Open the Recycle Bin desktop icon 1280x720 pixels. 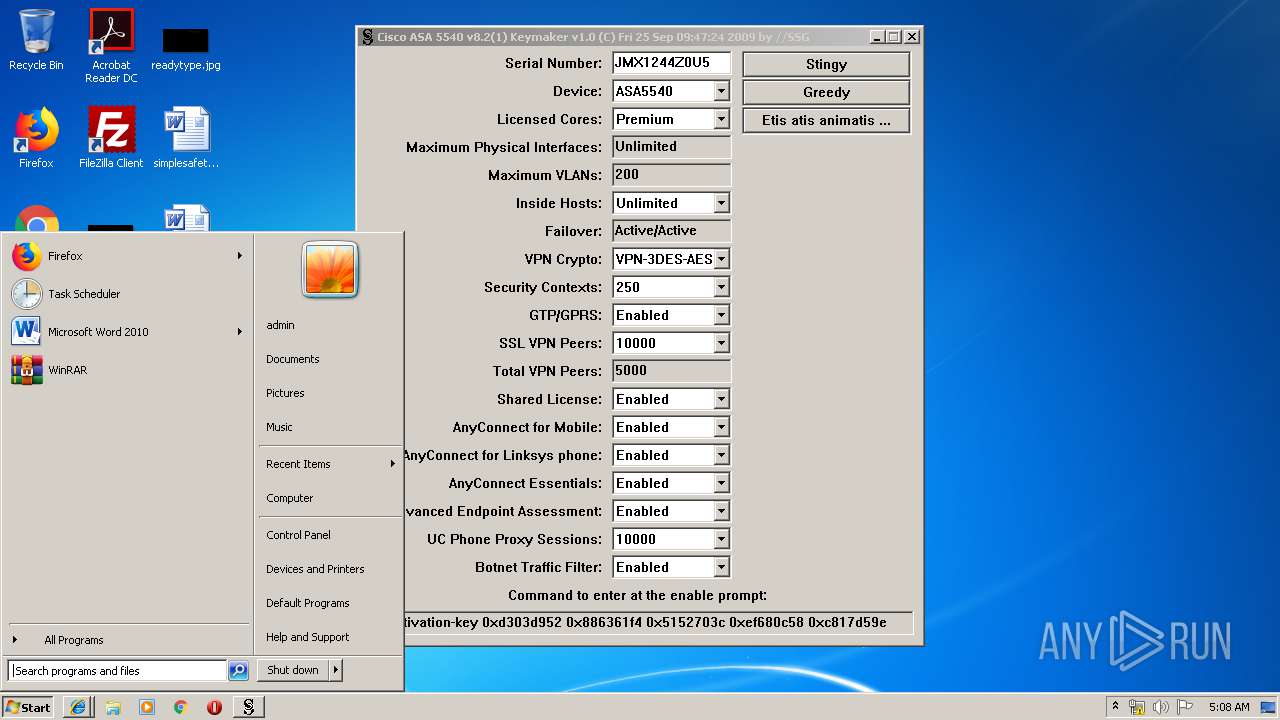[x=36, y=40]
